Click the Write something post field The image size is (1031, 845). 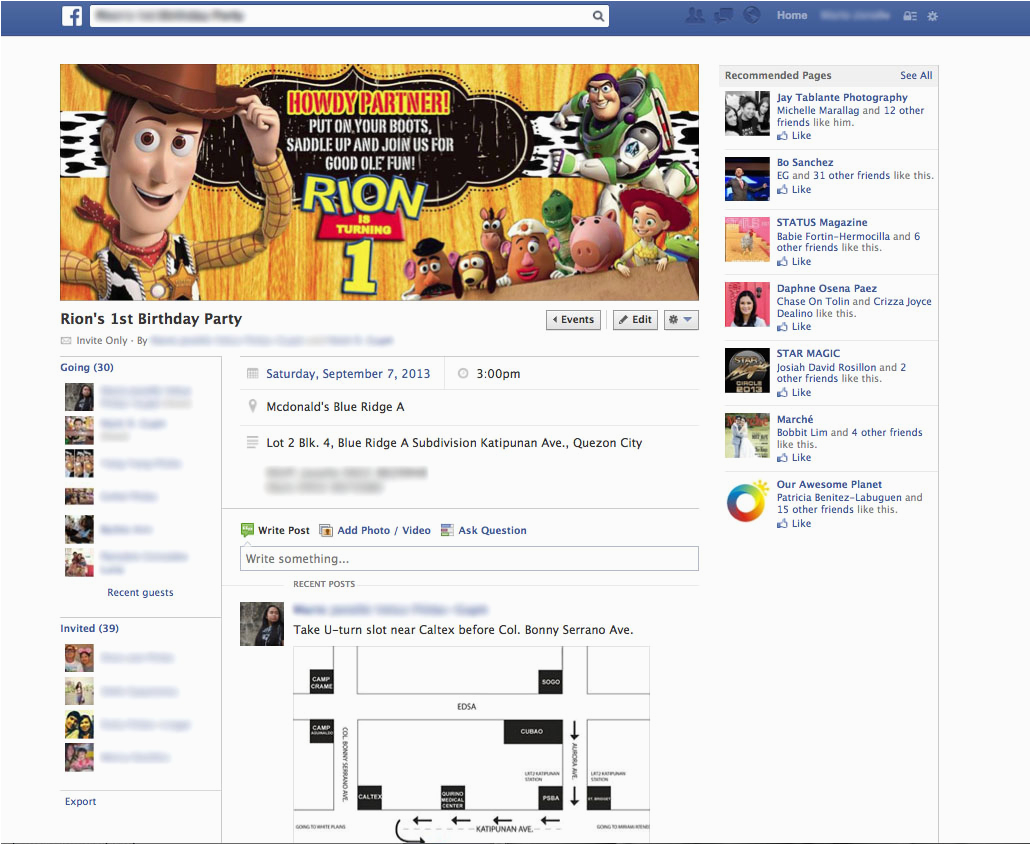coord(469,559)
